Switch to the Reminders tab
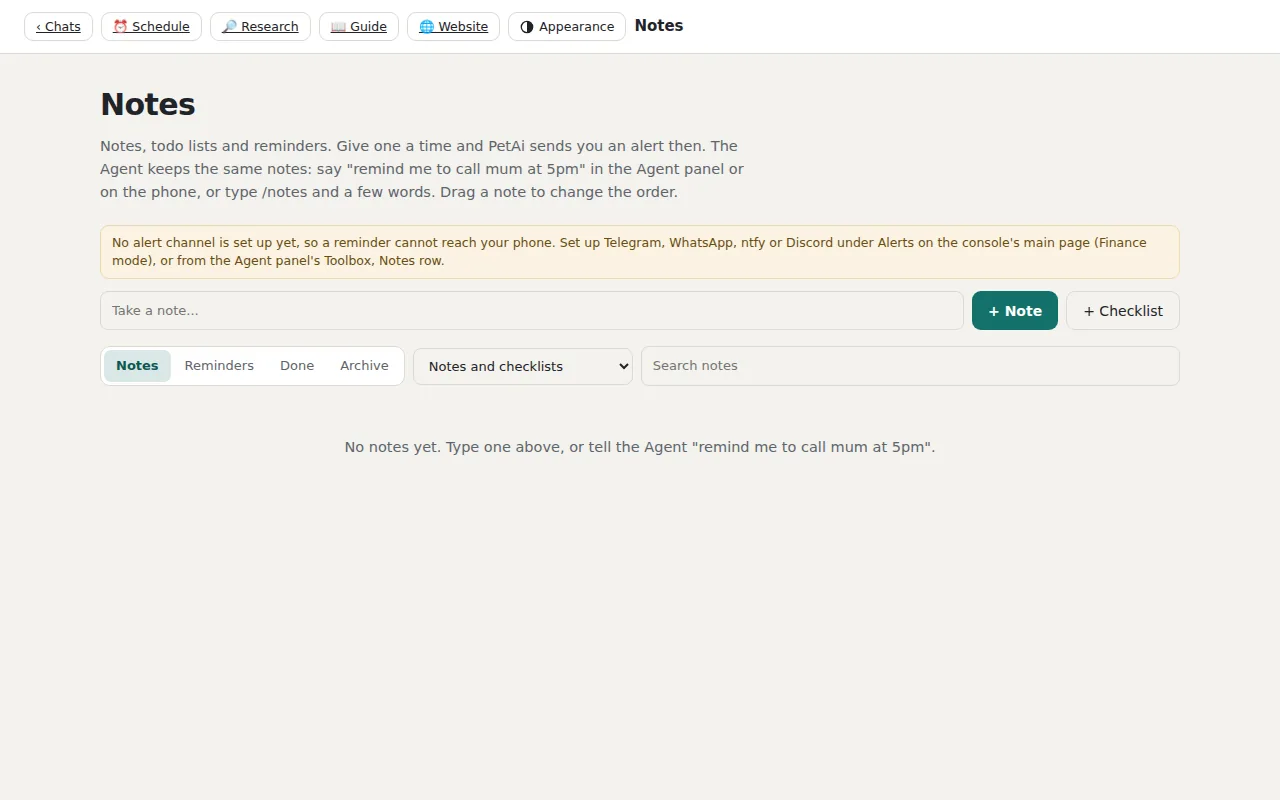1280x800 pixels. pos(219,366)
